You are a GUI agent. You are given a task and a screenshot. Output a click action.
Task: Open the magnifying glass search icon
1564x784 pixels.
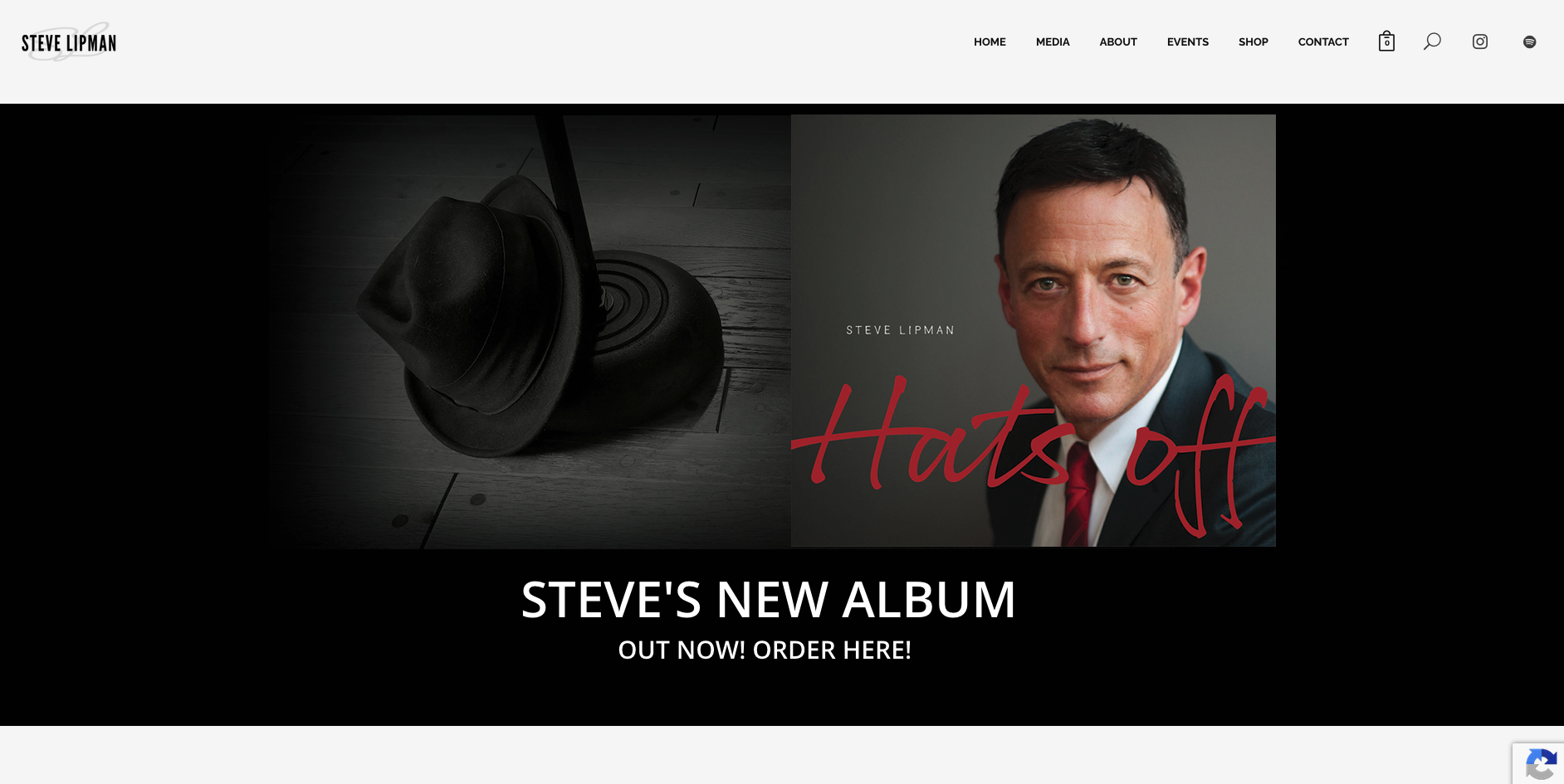pyautogui.click(x=1432, y=41)
